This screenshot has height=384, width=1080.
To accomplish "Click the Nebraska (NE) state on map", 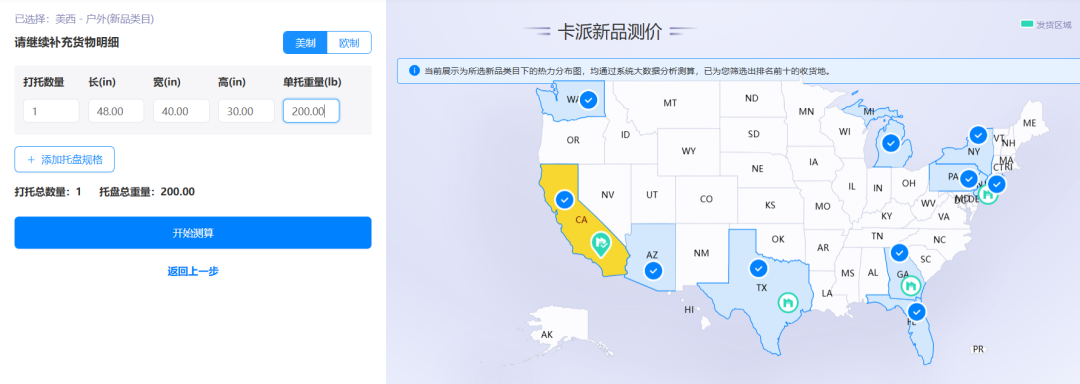I will (757, 169).
